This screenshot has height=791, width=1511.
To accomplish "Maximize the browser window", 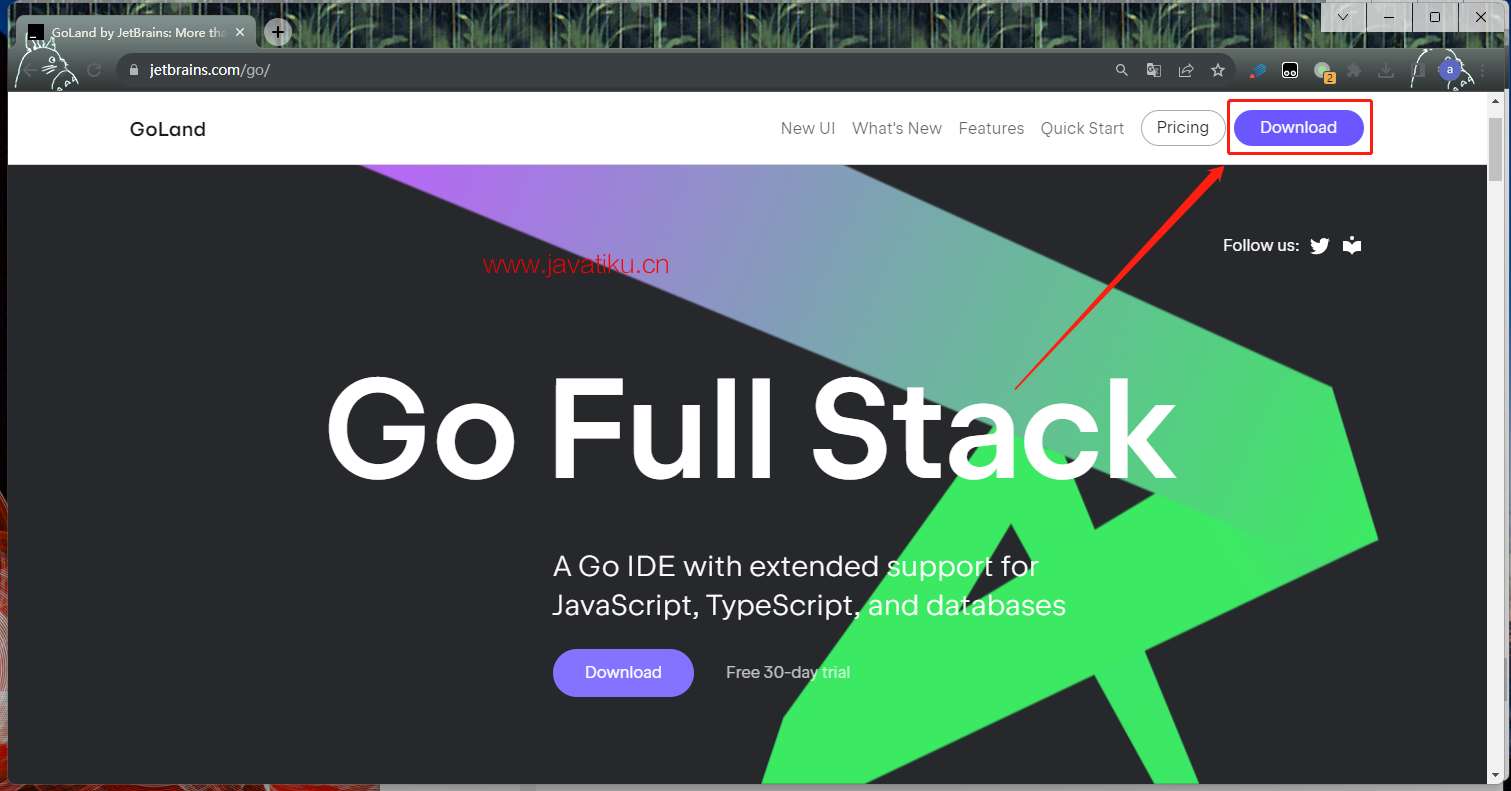I will [x=1435, y=17].
